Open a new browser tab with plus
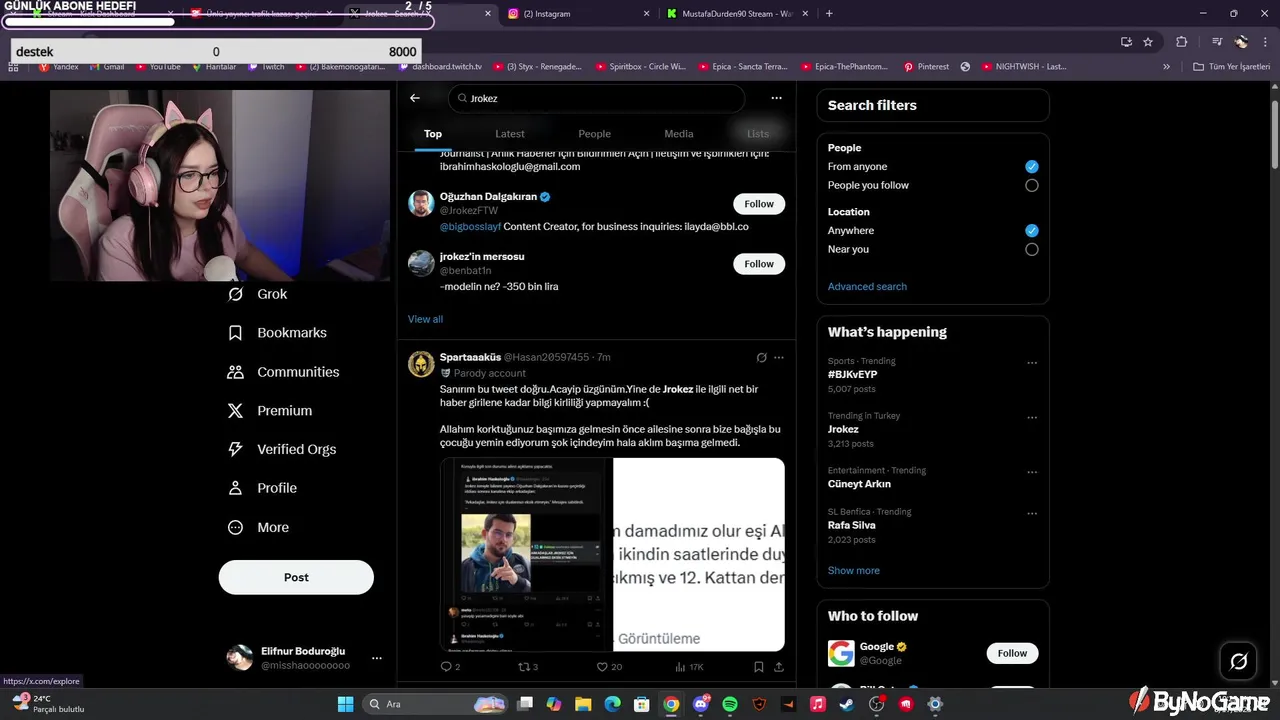 click(x=829, y=14)
